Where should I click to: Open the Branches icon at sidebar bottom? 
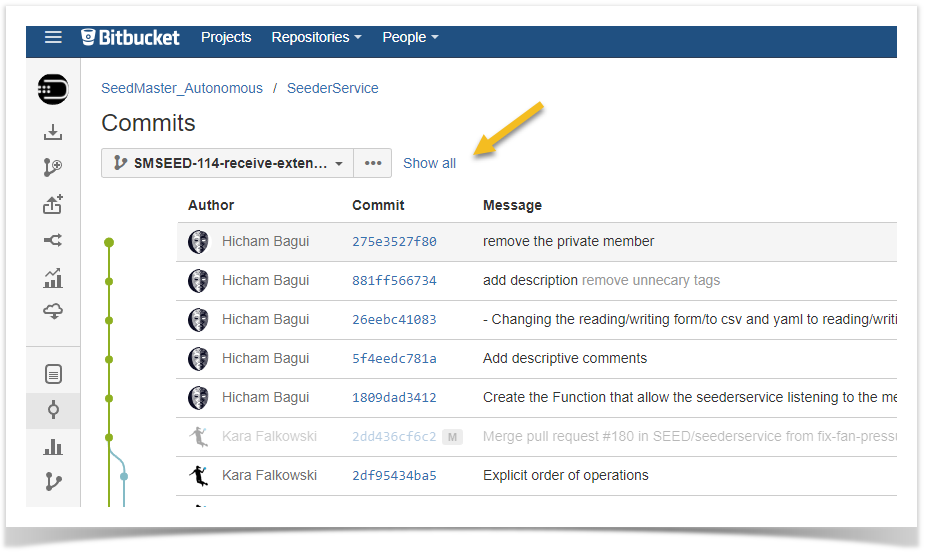tap(53, 482)
